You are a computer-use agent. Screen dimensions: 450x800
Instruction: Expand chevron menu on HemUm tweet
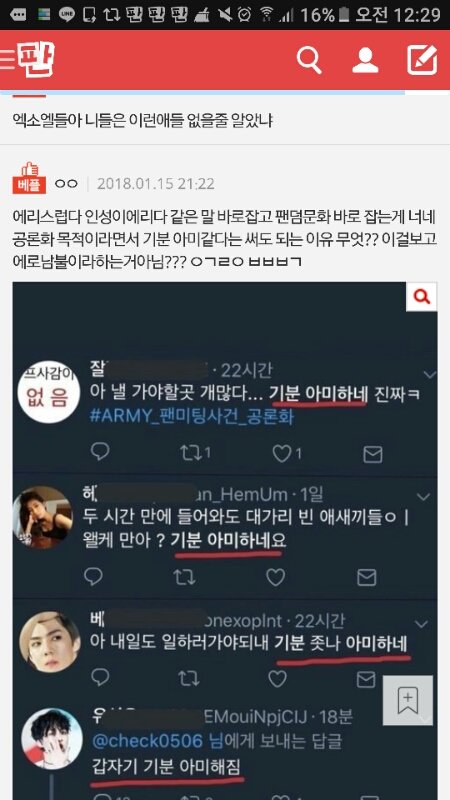coord(423,496)
